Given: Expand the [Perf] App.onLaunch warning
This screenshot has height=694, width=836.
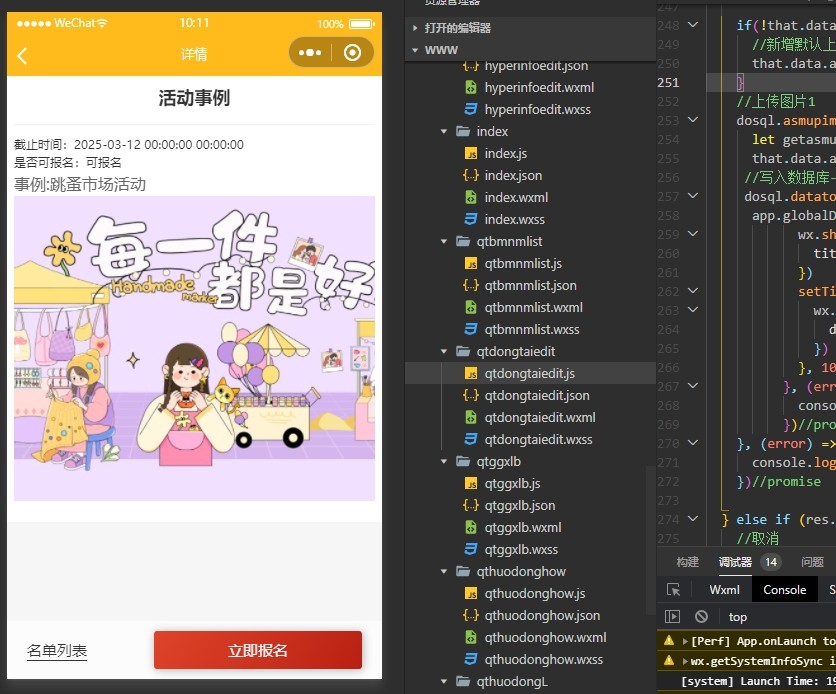Looking at the screenshot, I should coord(685,641).
